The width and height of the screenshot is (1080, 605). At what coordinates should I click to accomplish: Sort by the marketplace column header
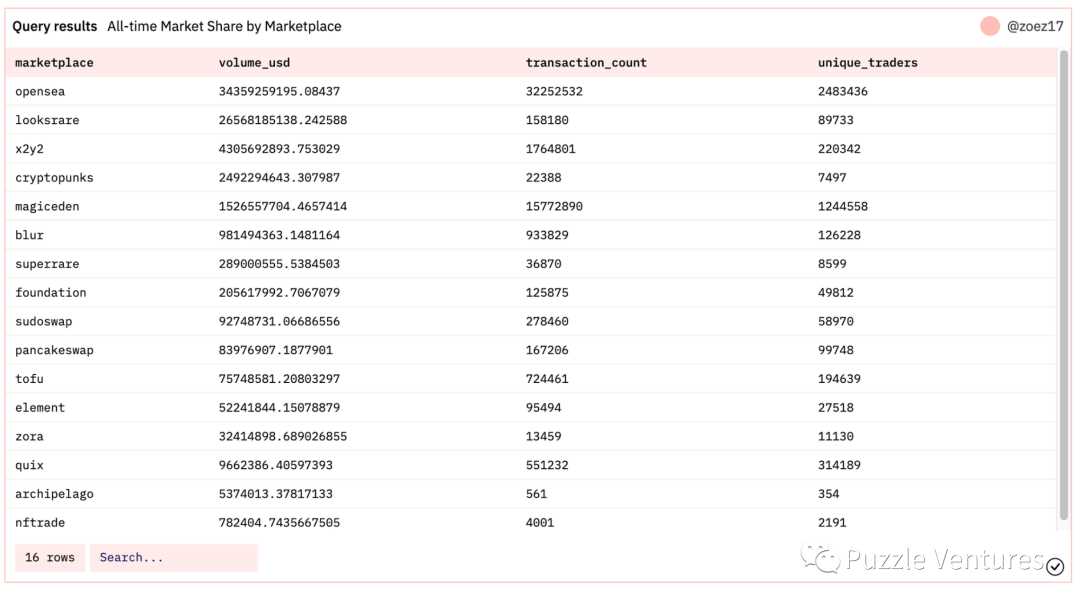54,63
